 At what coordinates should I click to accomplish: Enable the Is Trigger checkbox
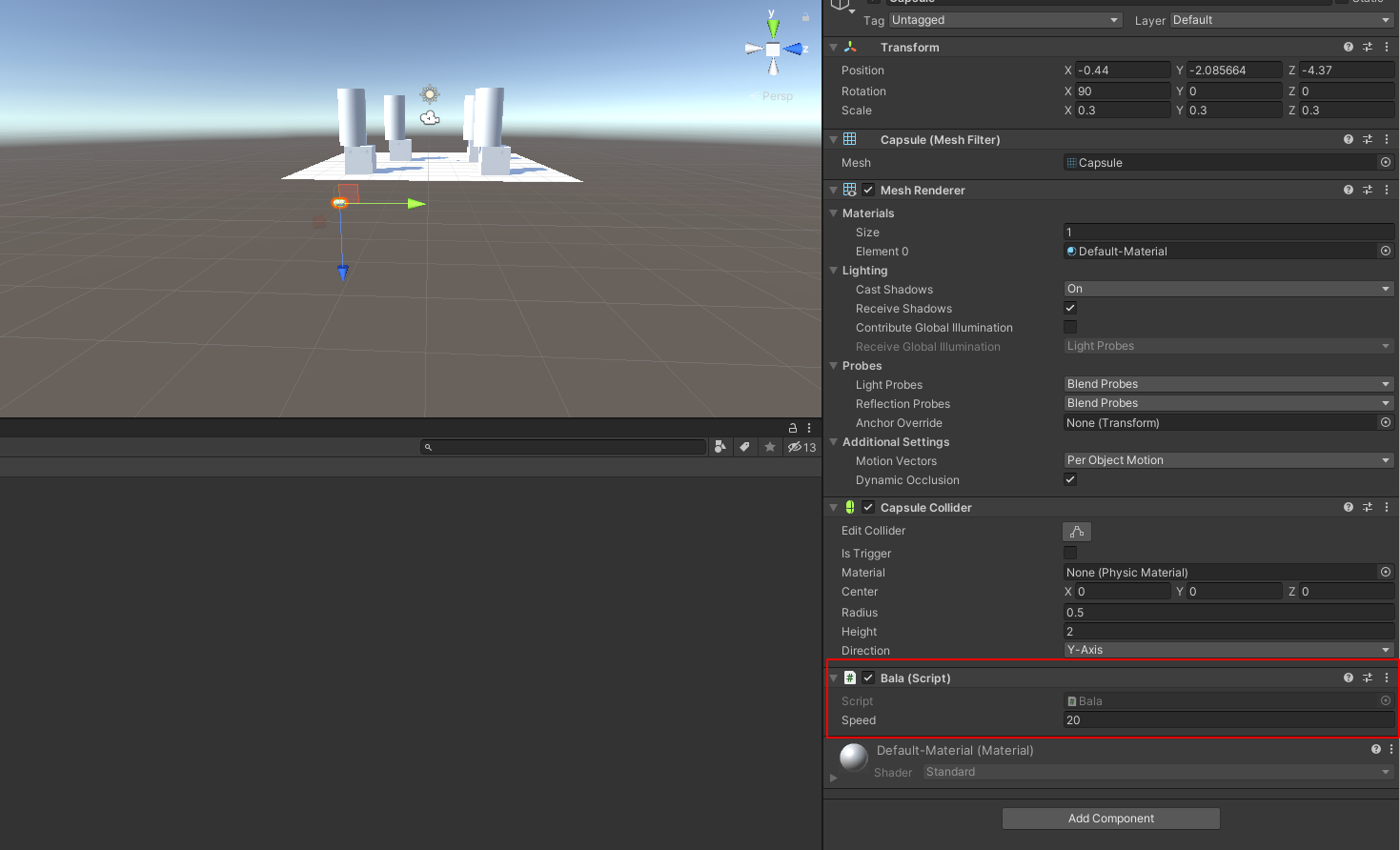tap(1070, 553)
